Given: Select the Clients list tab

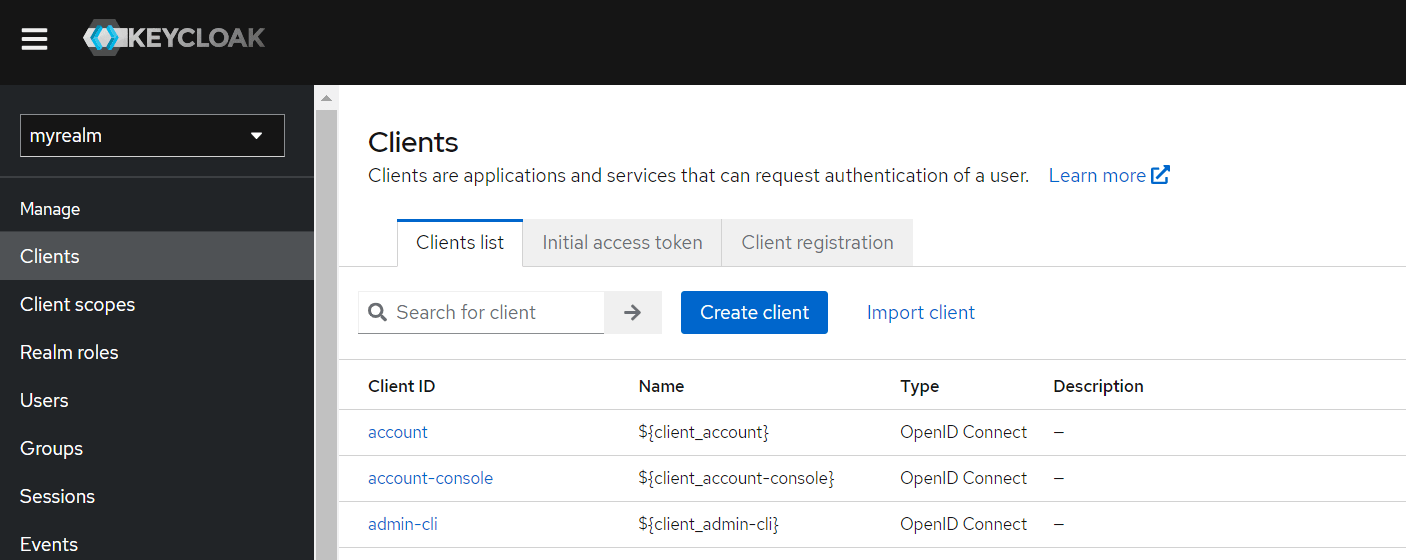Looking at the screenshot, I should pos(460,243).
